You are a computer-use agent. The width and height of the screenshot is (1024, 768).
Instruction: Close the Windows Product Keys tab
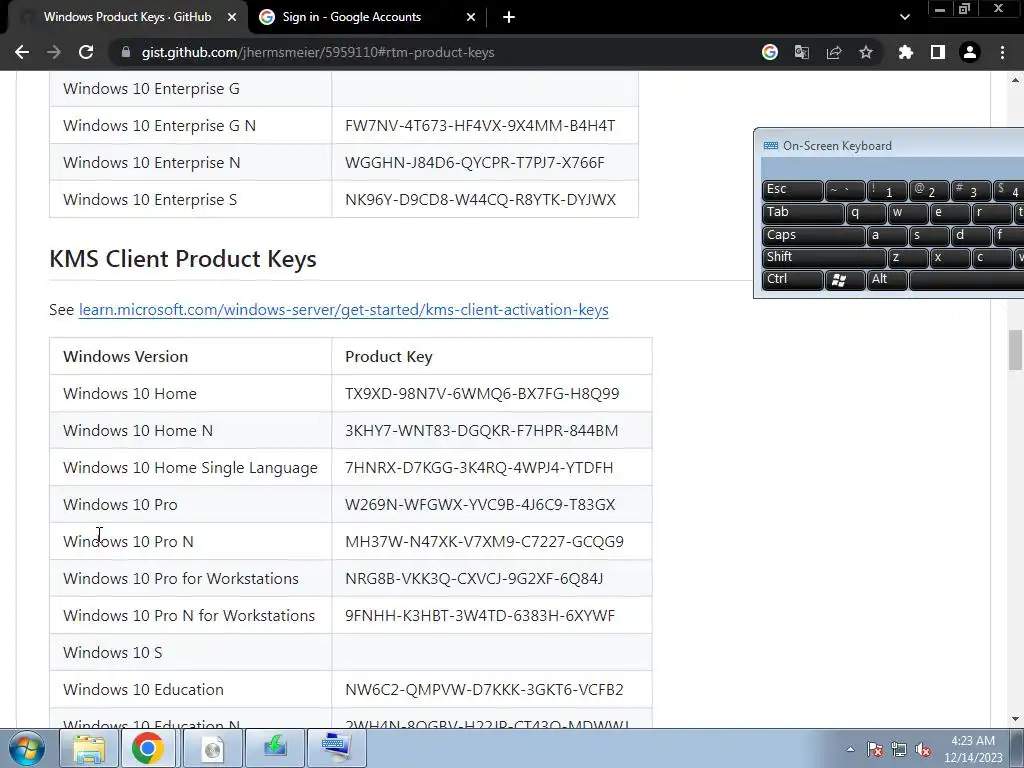tap(232, 18)
